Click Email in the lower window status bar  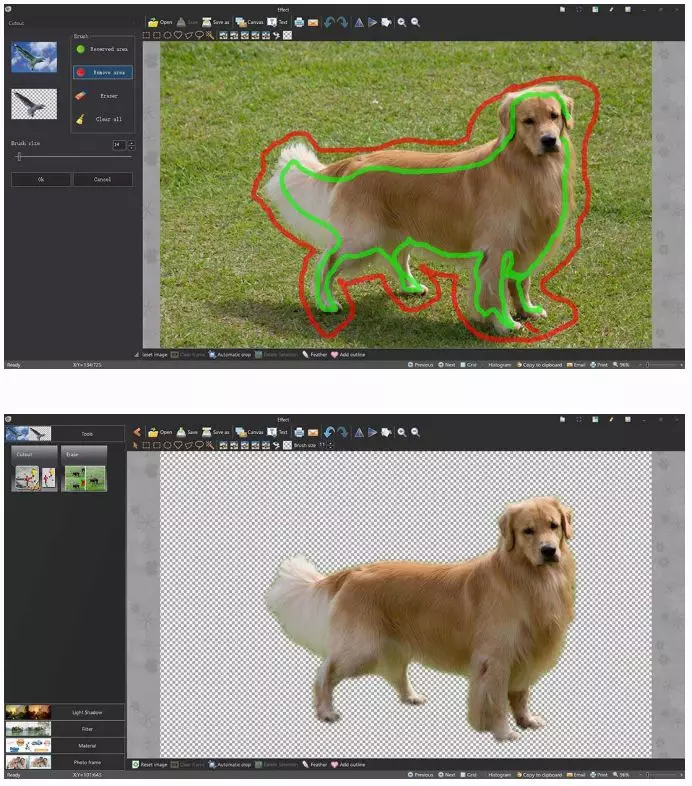pyautogui.click(x=576, y=775)
